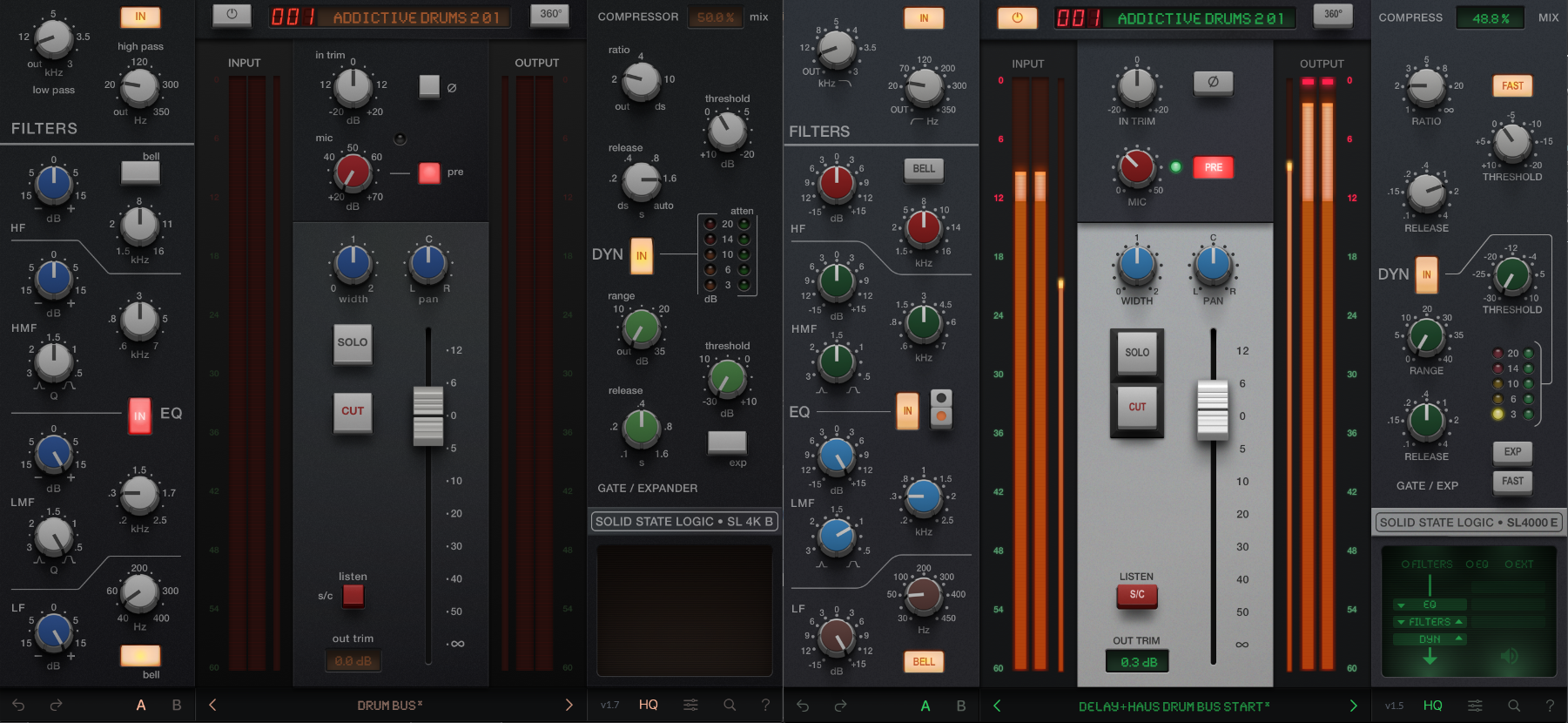Viewport: 1568px width, 723px height.
Task: Click power bypass icon of SL 4K B
Action: pyautogui.click(x=232, y=15)
